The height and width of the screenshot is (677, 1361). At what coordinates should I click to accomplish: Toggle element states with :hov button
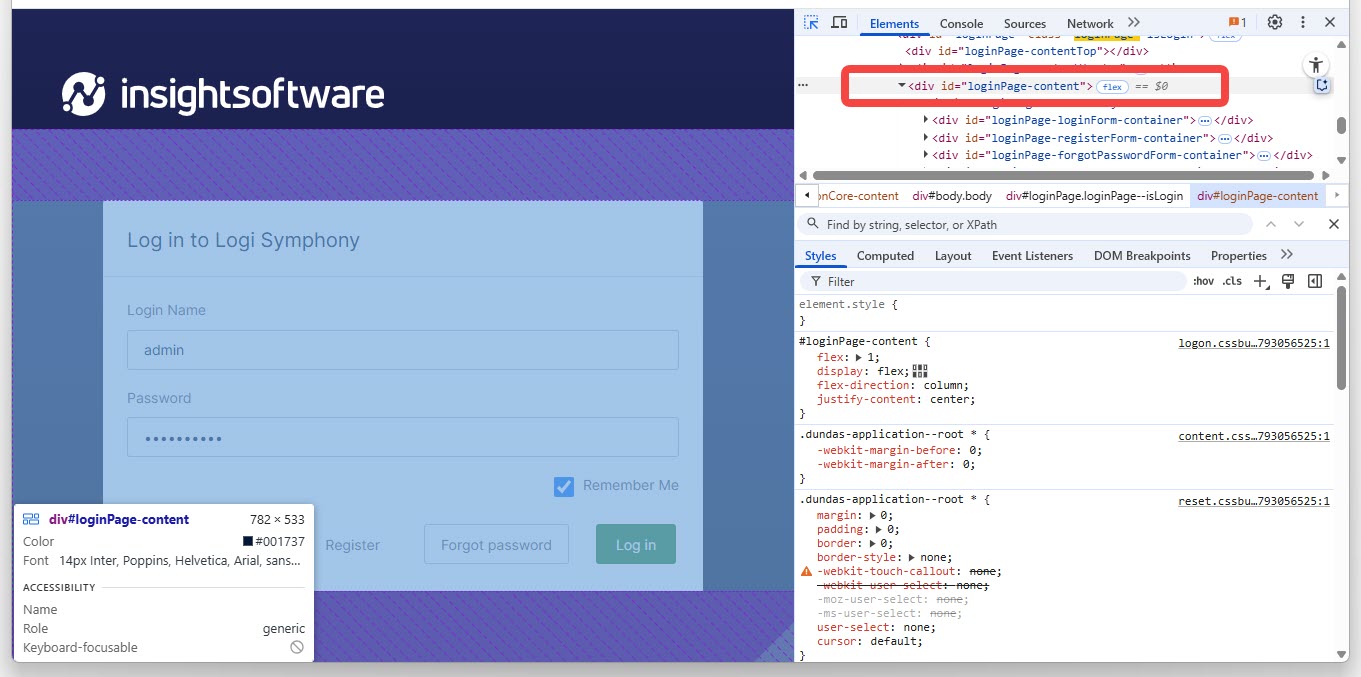pyautogui.click(x=1203, y=281)
